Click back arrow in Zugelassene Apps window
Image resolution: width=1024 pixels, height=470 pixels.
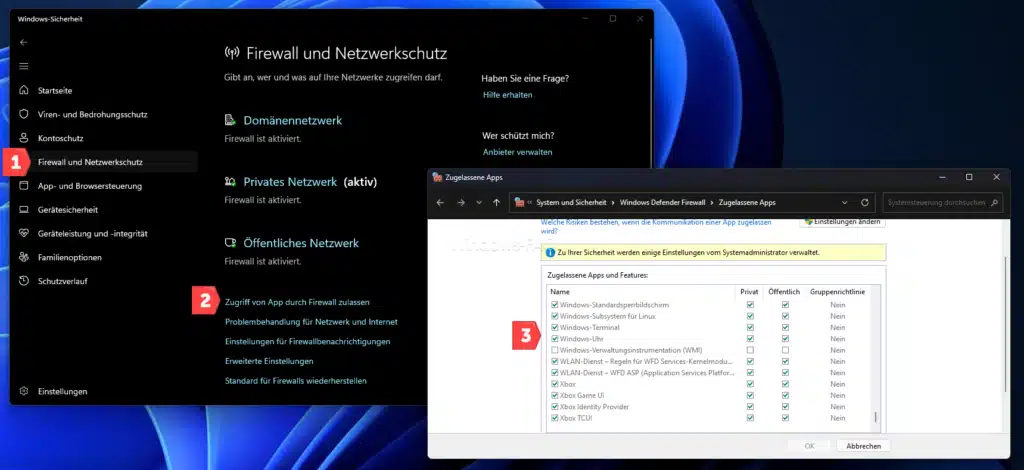coord(440,202)
